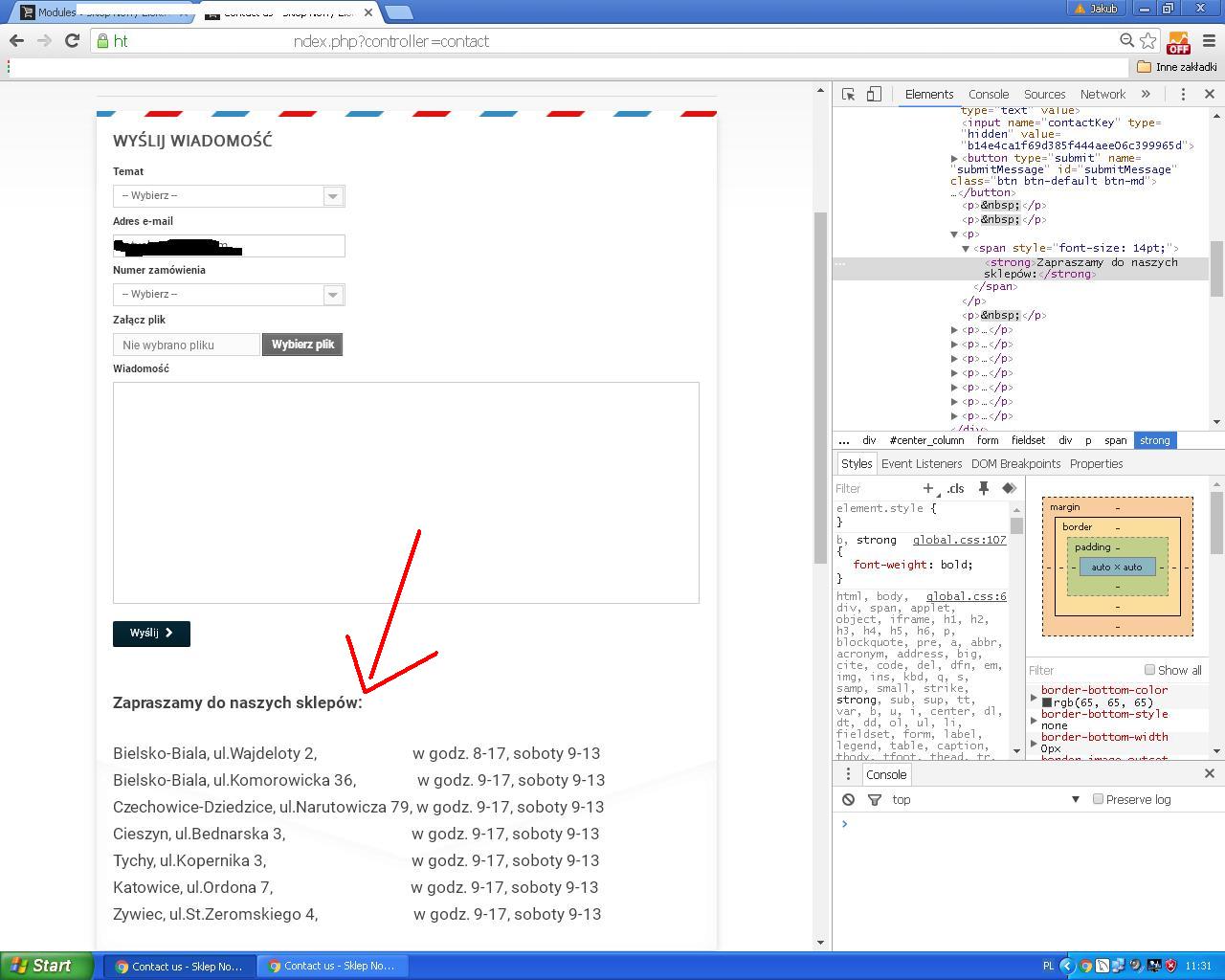
Task: Click the console filter funnel icon
Action: tap(874, 799)
